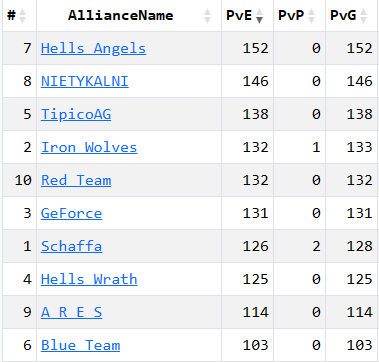Screen dimensions: 379x362
Task: Open the Hells Wrath link
Action: click(89, 279)
